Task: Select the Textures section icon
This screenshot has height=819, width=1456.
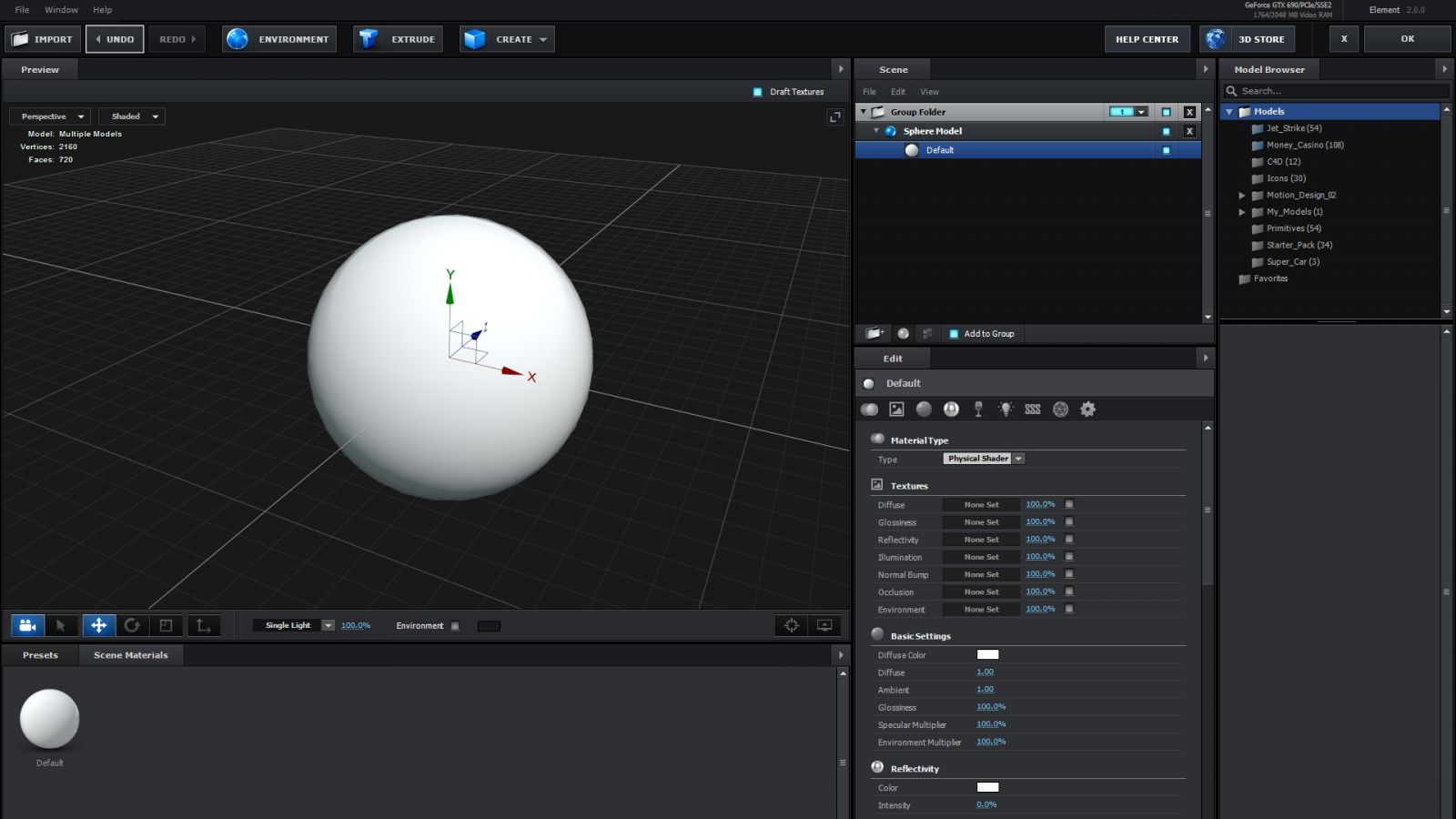Action: (x=896, y=409)
